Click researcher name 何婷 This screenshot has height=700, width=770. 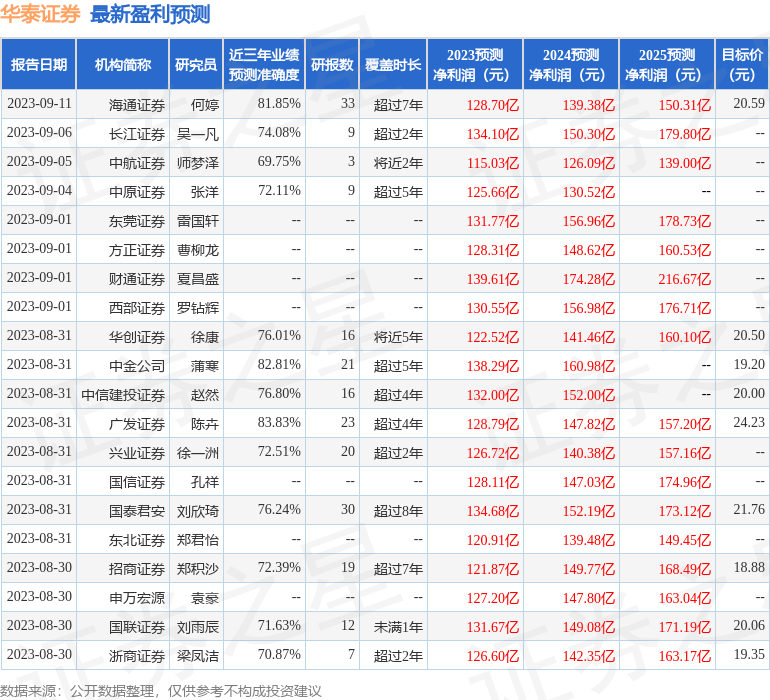(x=205, y=105)
